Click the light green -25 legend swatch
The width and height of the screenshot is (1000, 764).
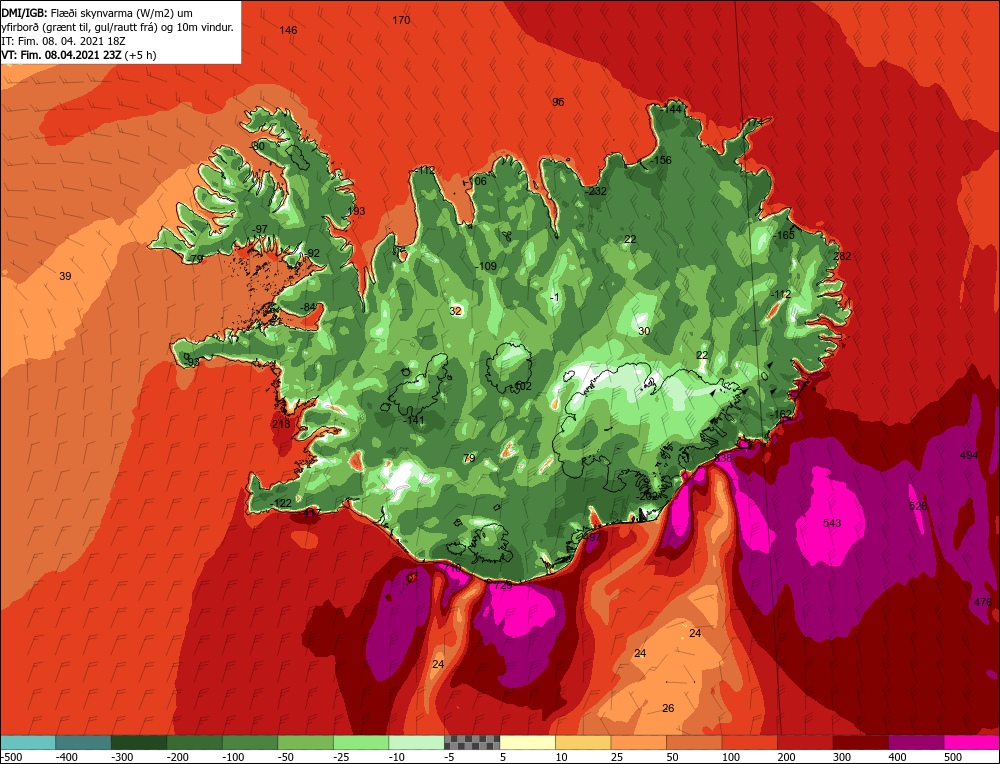click(361, 742)
